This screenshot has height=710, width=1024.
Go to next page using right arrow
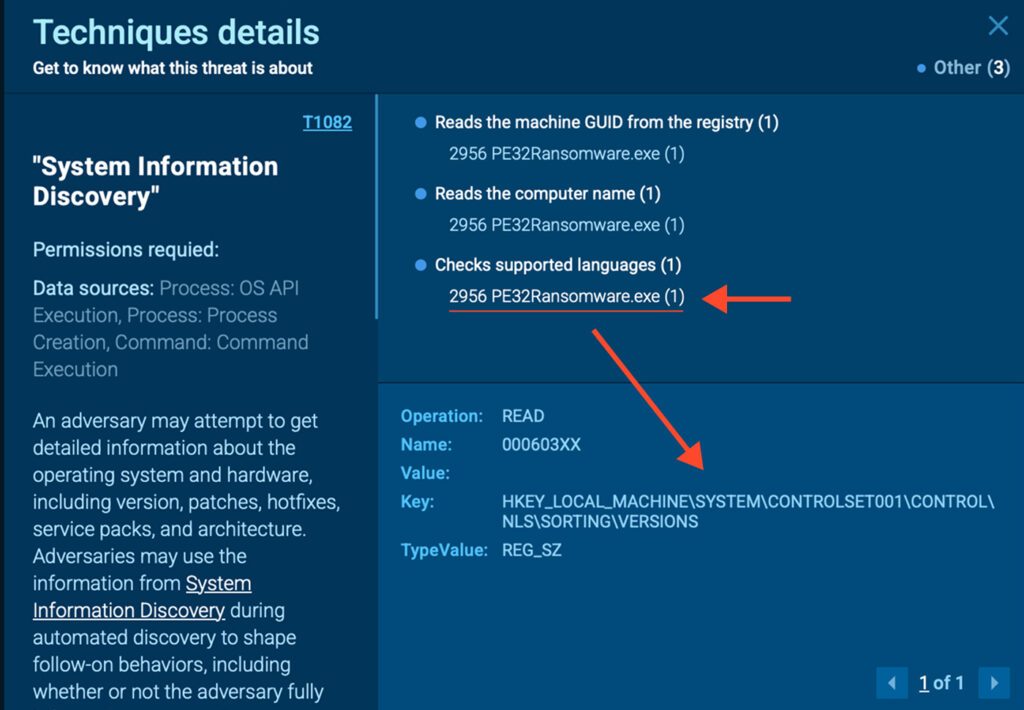click(x=993, y=684)
